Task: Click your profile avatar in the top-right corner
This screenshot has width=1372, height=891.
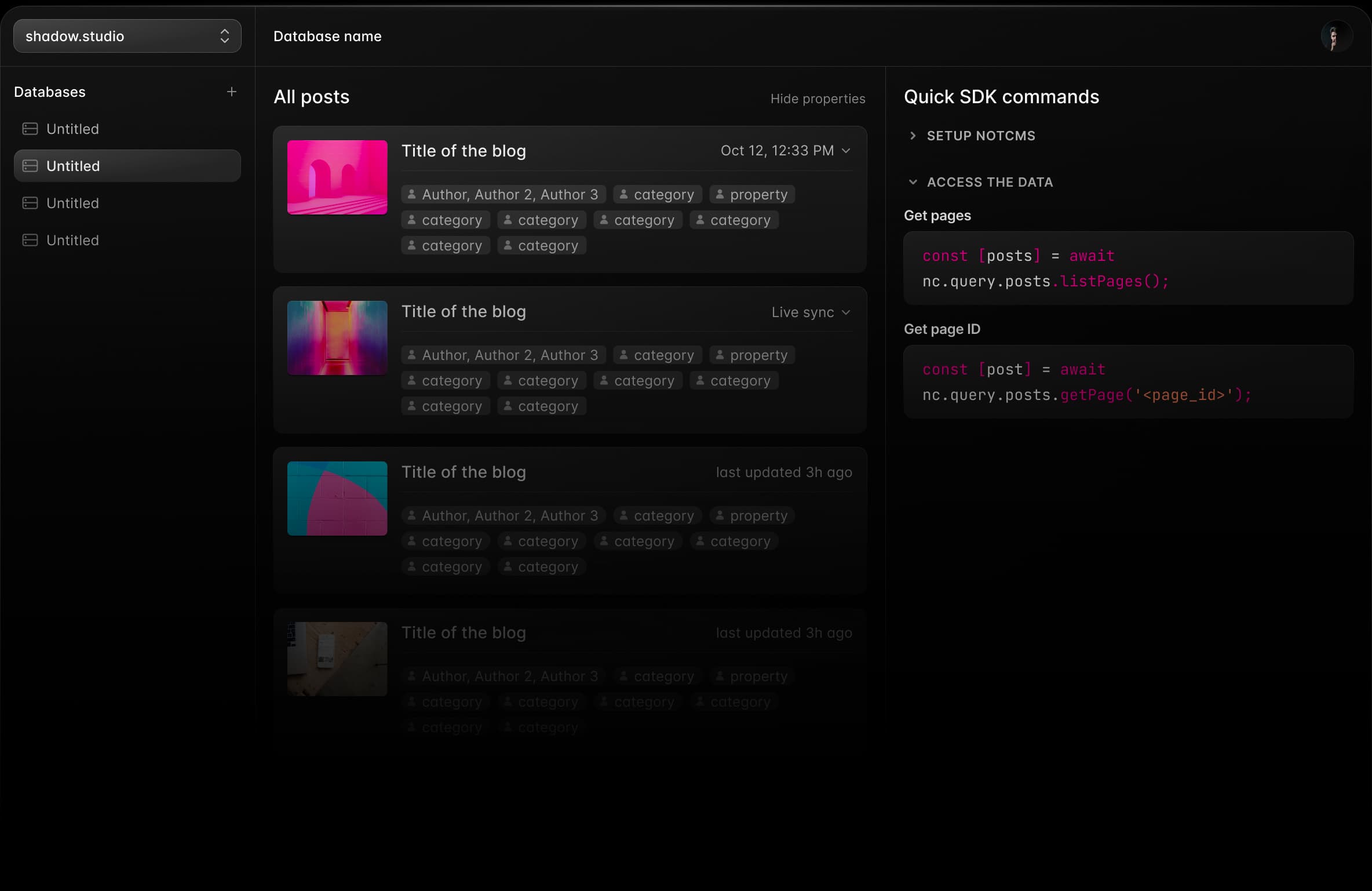Action: [x=1335, y=36]
